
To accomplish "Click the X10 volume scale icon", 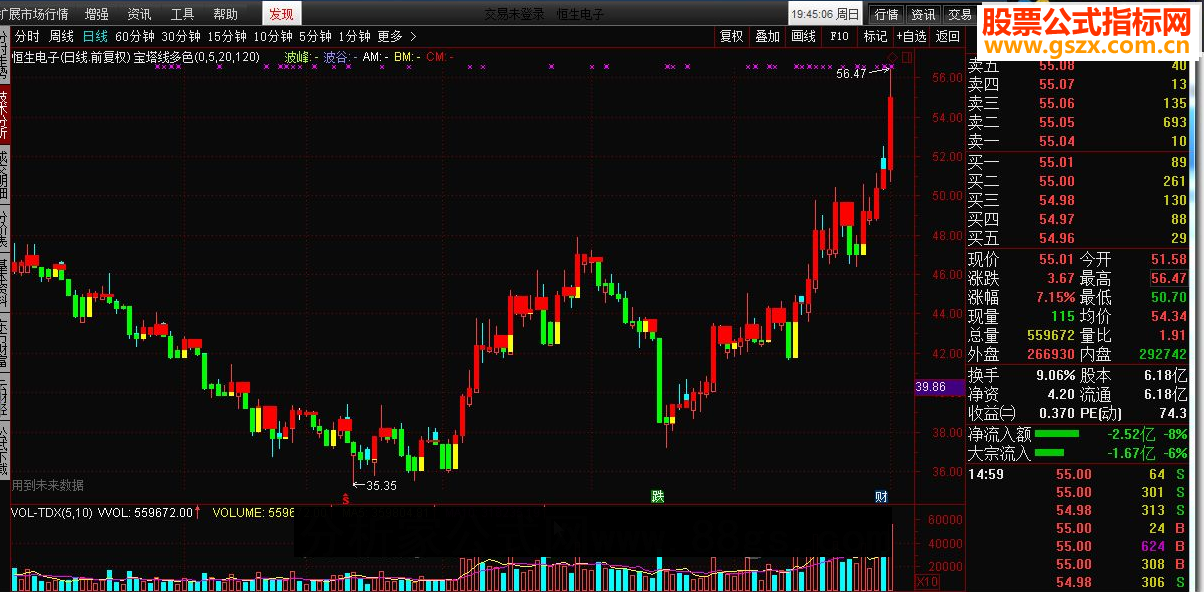I will click(927, 580).
